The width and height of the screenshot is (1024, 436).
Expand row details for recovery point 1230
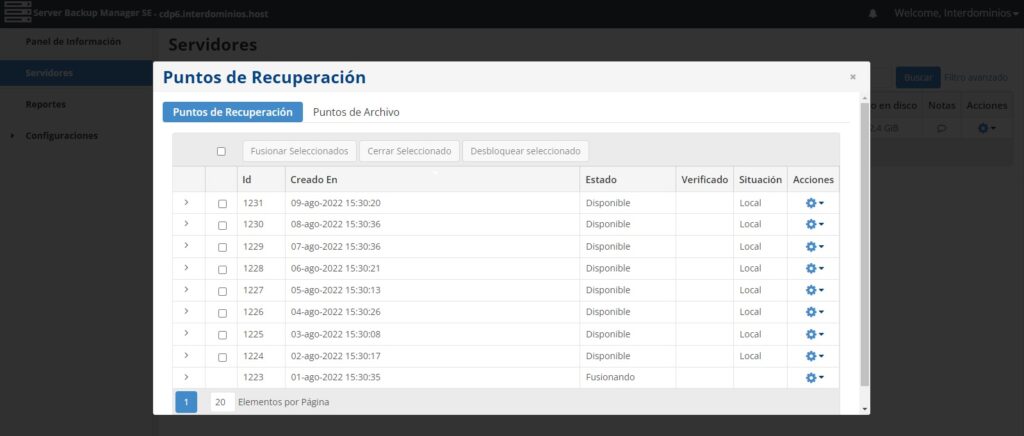tap(186, 224)
